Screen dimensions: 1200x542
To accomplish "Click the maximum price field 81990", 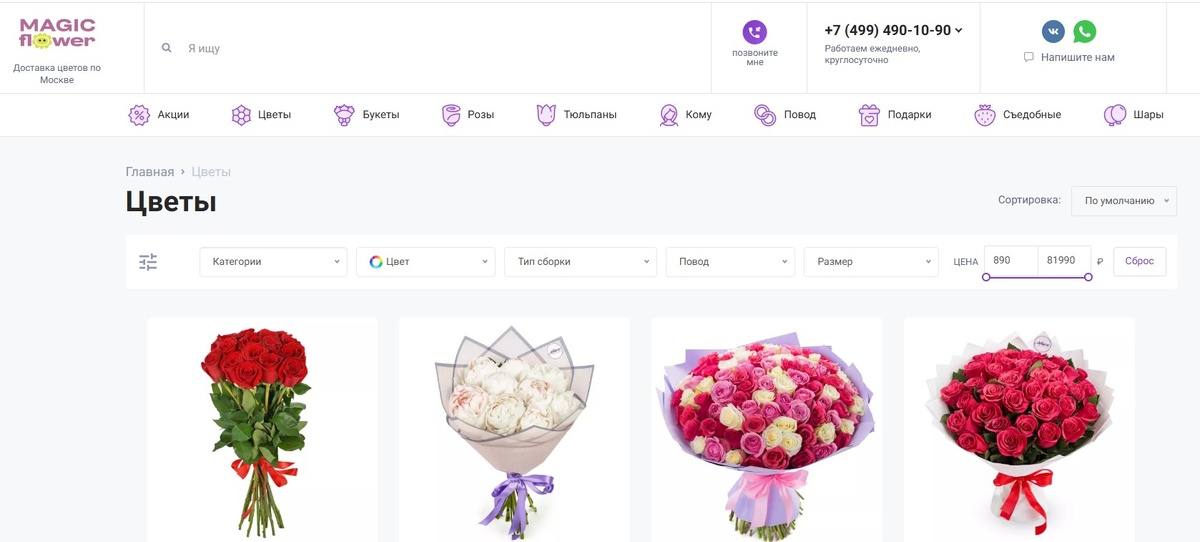I will pos(1064,260).
